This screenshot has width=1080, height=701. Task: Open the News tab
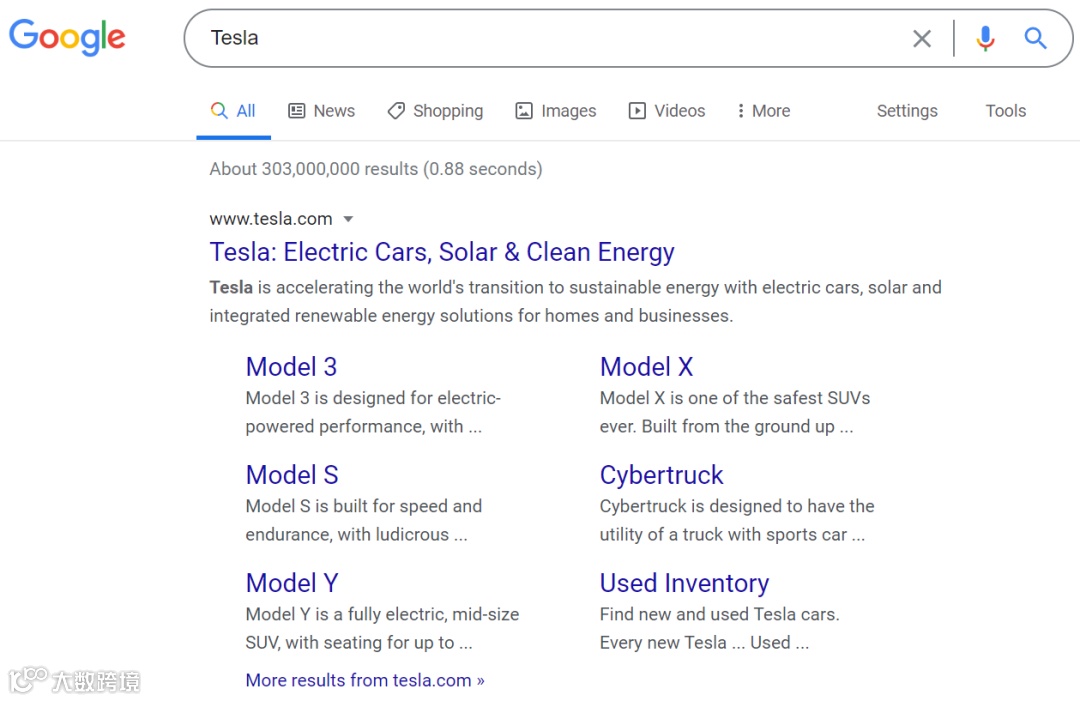click(x=321, y=111)
